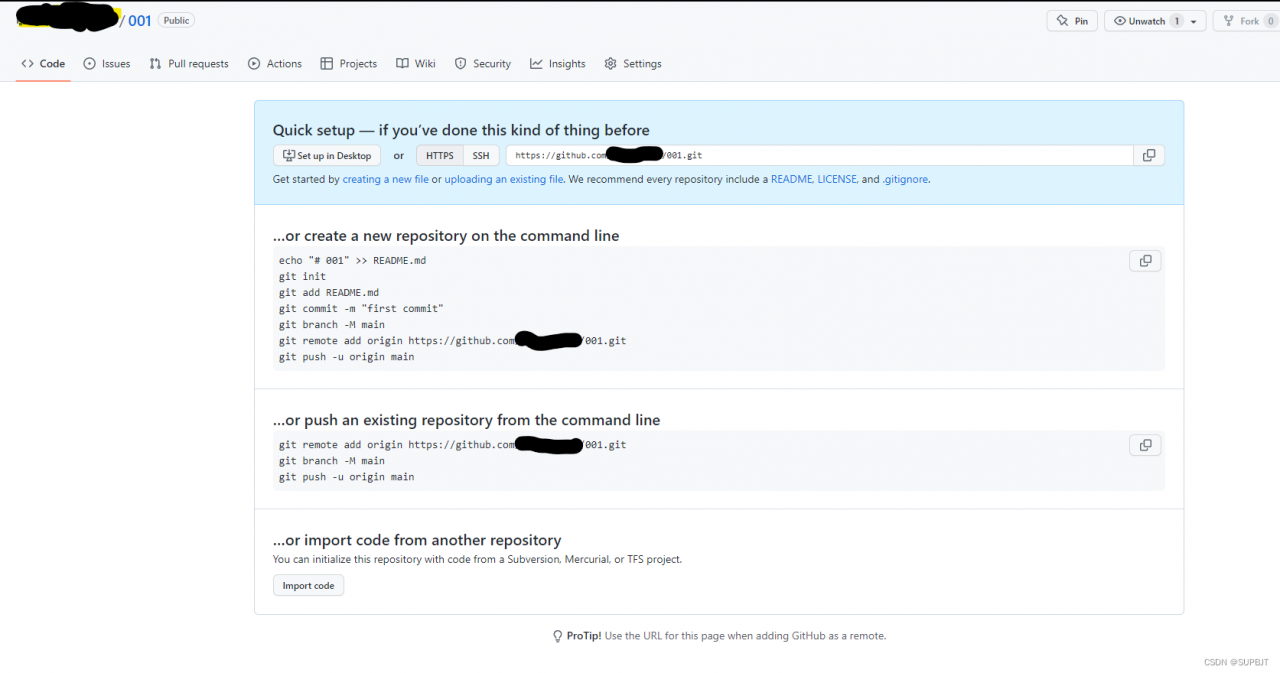Click the README link
This screenshot has height=673, width=1280.
(x=791, y=179)
